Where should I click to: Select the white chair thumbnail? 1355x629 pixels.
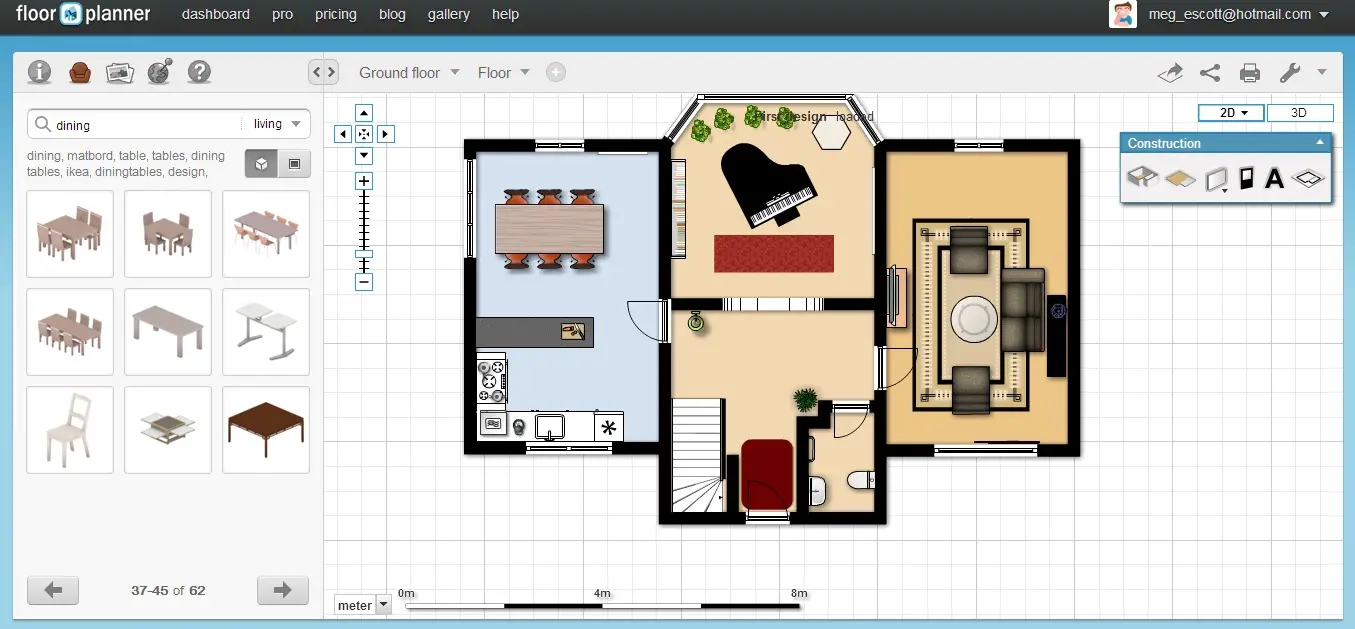point(69,430)
